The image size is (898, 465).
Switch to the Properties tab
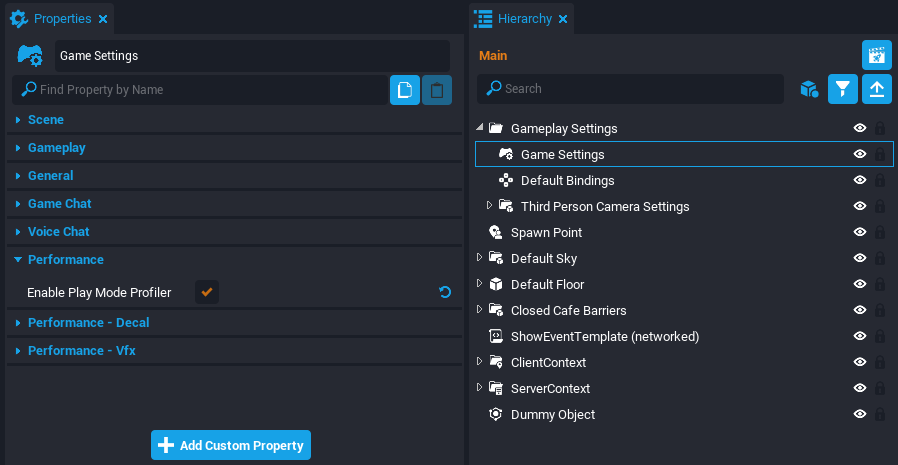(x=62, y=19)
